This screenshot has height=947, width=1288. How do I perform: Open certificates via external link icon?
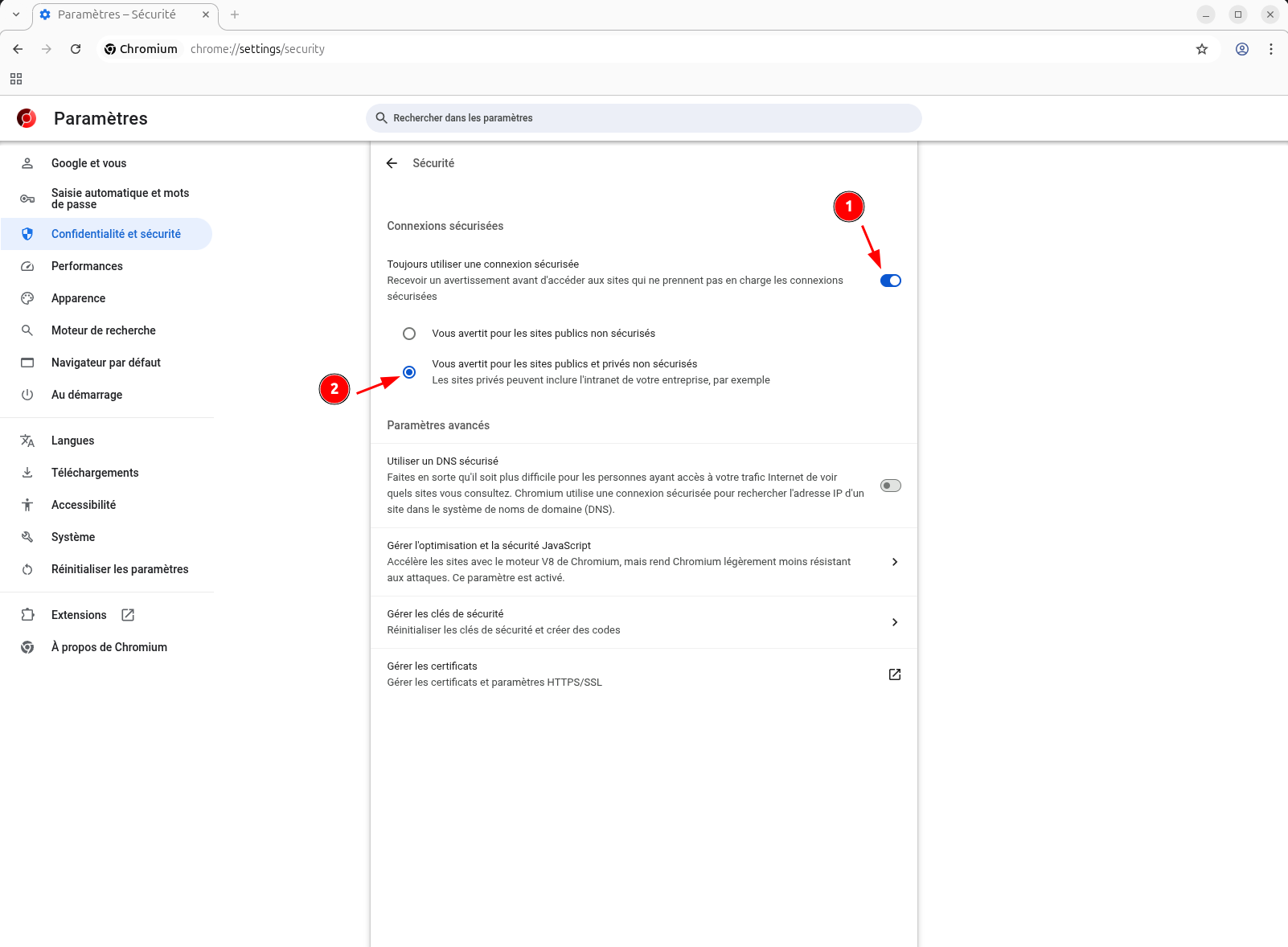click(x=894, y=674)
